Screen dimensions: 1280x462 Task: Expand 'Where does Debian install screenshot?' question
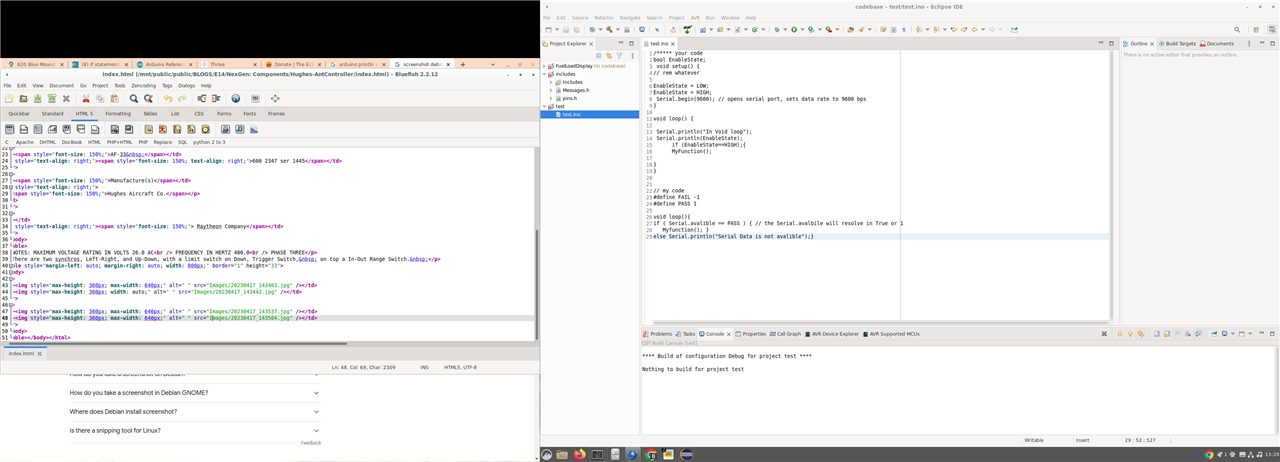[316, 412]
